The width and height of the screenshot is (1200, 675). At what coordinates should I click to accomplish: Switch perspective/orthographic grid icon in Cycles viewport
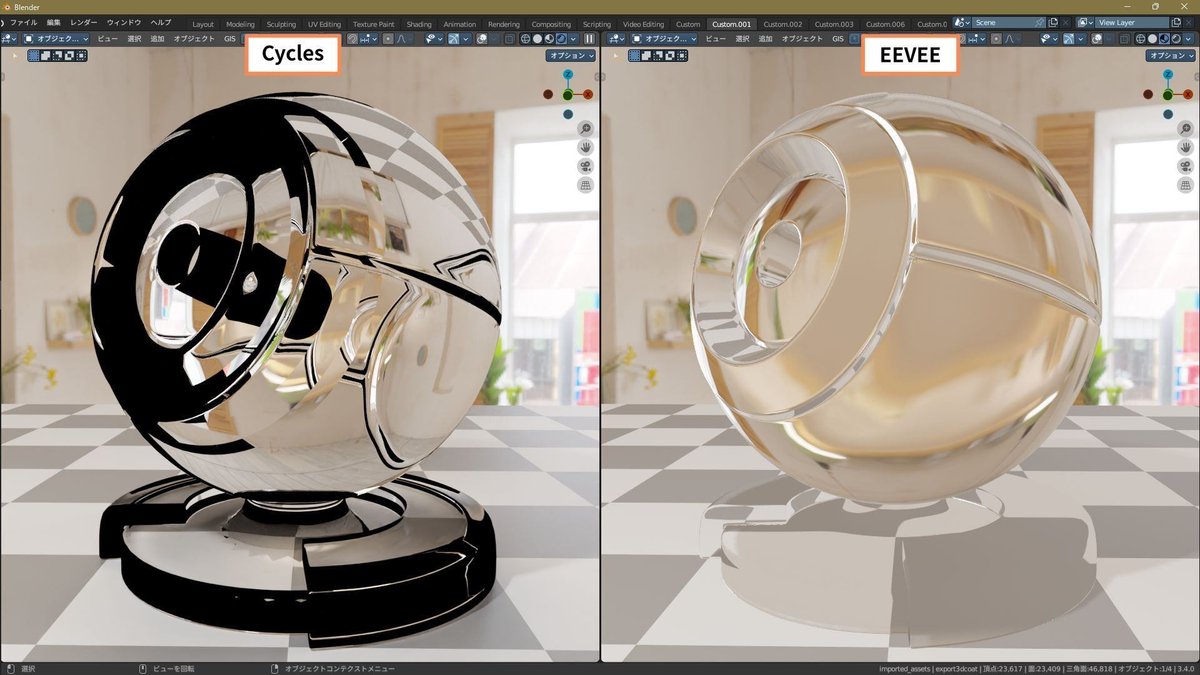click(585, 185)
